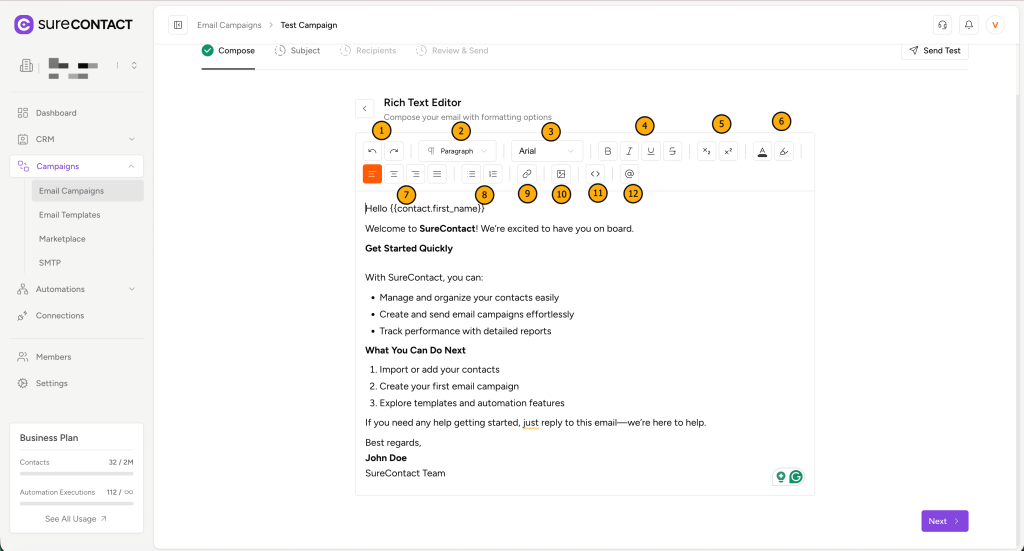Click the Send Test button

pyautogui.click(x=935, y=50)
